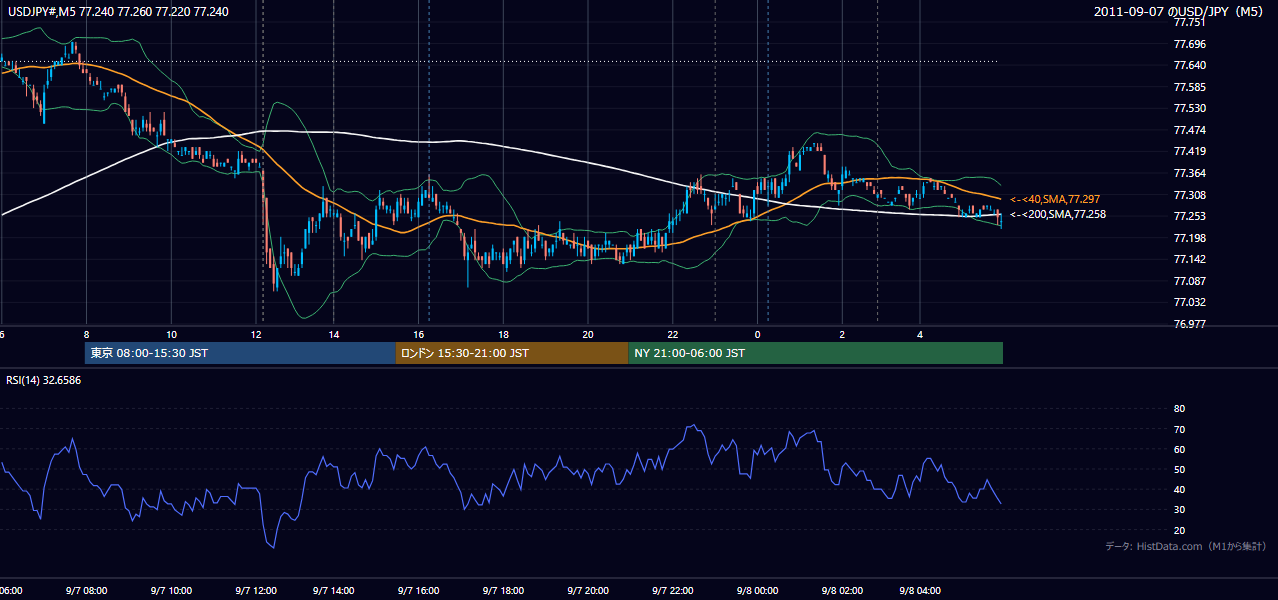Click the 200 SMA 77.258 label
This screenshot has width=1278, height=600.
pyautogui.click(x=1057, y=214)
